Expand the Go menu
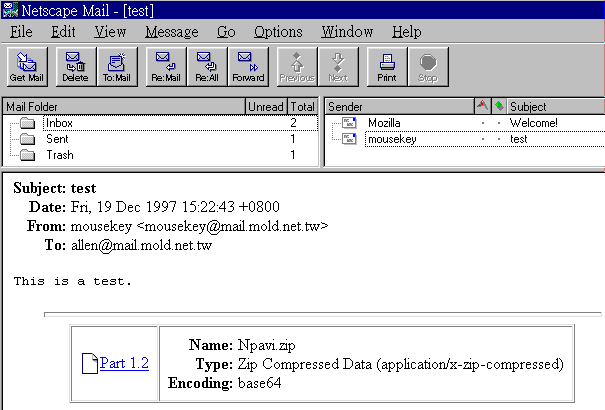Image resolution: width=605 pixels, height=410 pixels. coord(226,32)
